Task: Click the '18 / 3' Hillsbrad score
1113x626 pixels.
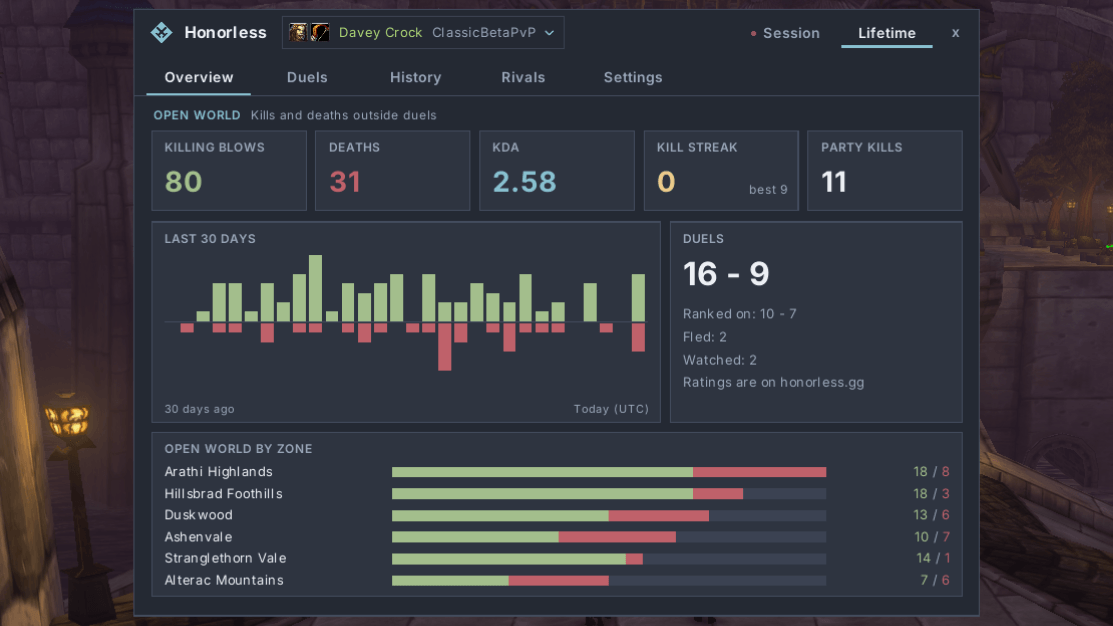Action: point(931,494)
